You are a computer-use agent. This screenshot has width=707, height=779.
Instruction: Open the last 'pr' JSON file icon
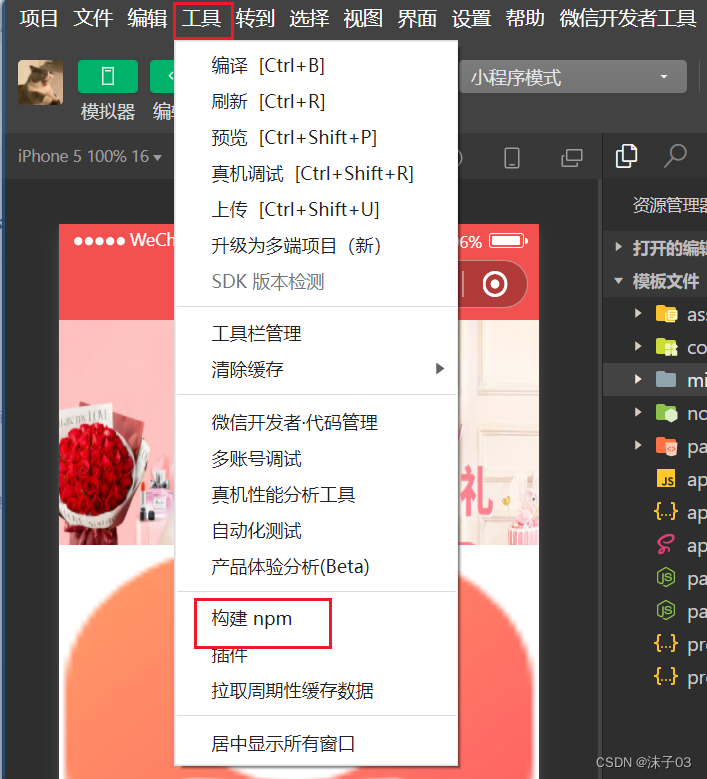(x=666, y=676)
